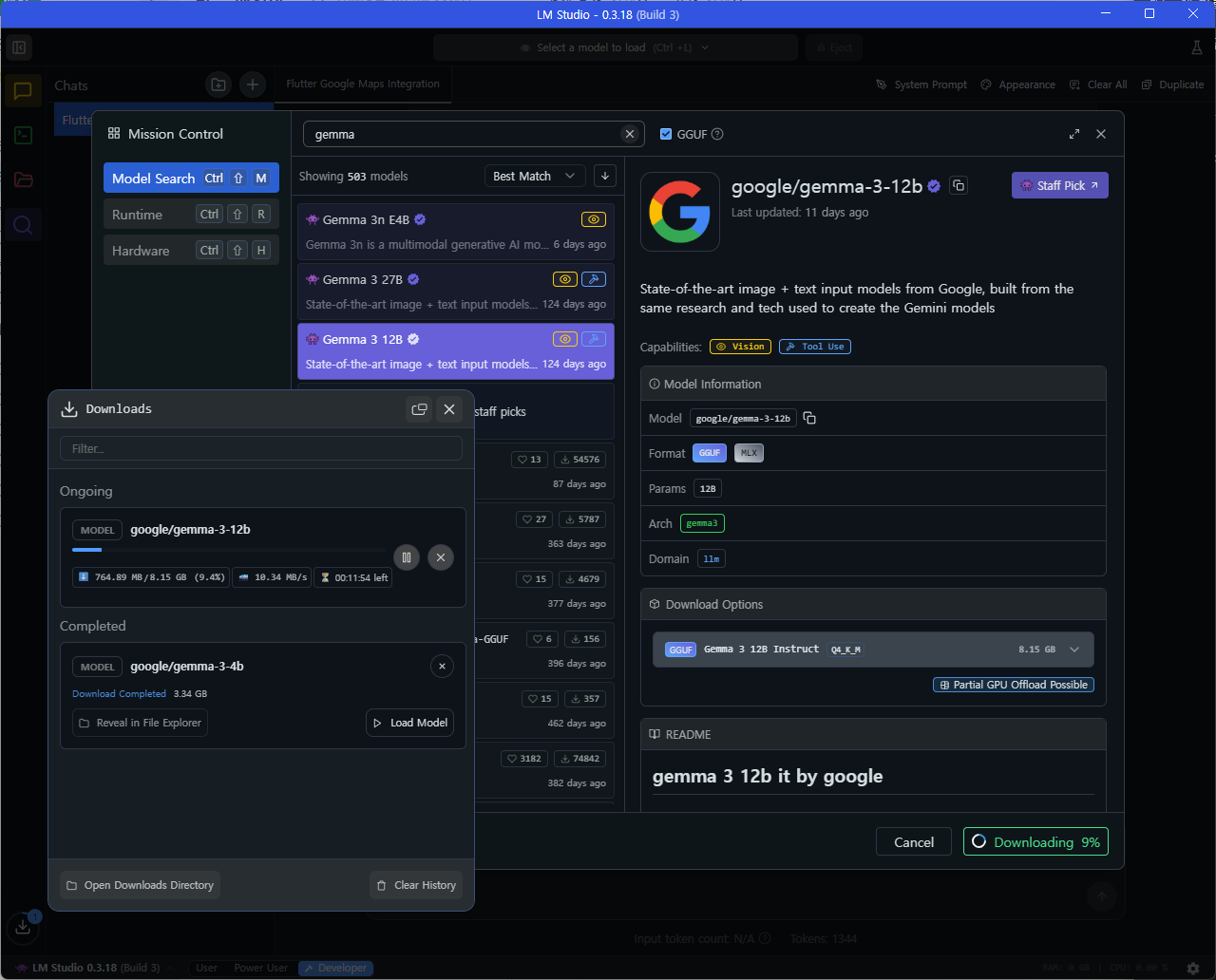Click Duplicate in the toolbar
The image size is (1216, 980).
click(x=1172, y=85)
